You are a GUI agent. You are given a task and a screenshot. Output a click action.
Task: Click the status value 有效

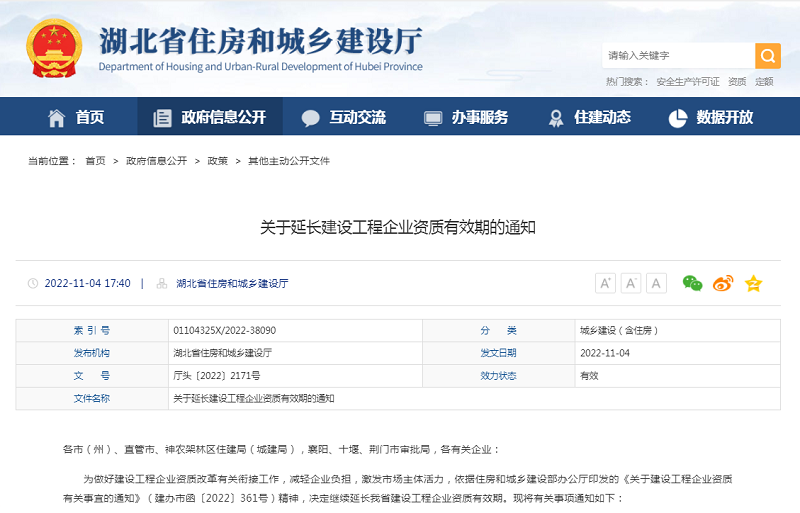(x=589, y=376)
